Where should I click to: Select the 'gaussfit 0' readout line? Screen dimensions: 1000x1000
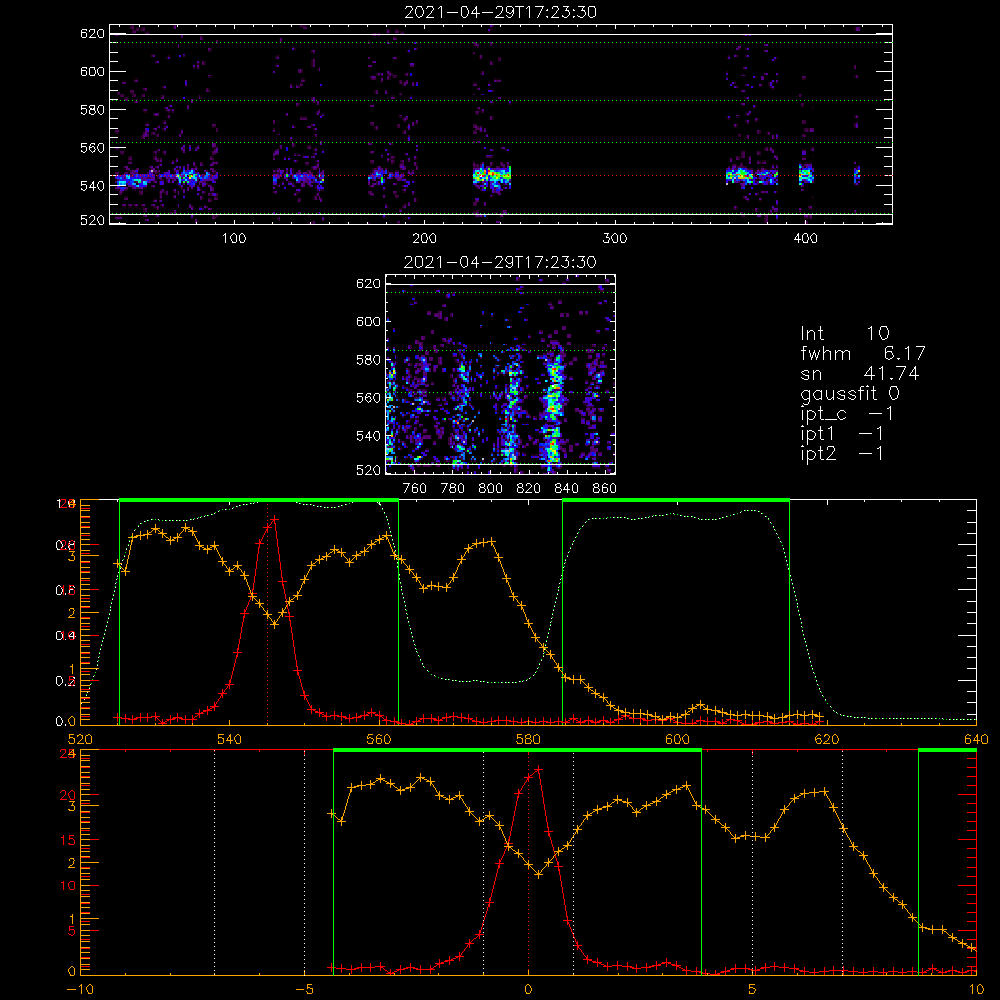tap(850, 393)
